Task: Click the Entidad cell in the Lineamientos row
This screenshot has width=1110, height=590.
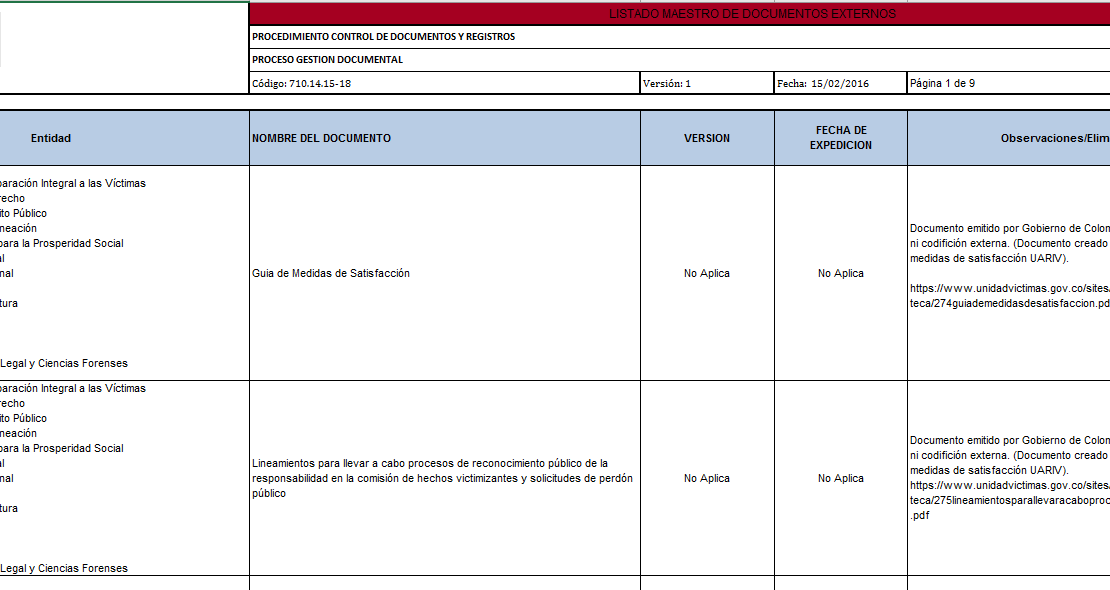Action: [x=124, y=478]
